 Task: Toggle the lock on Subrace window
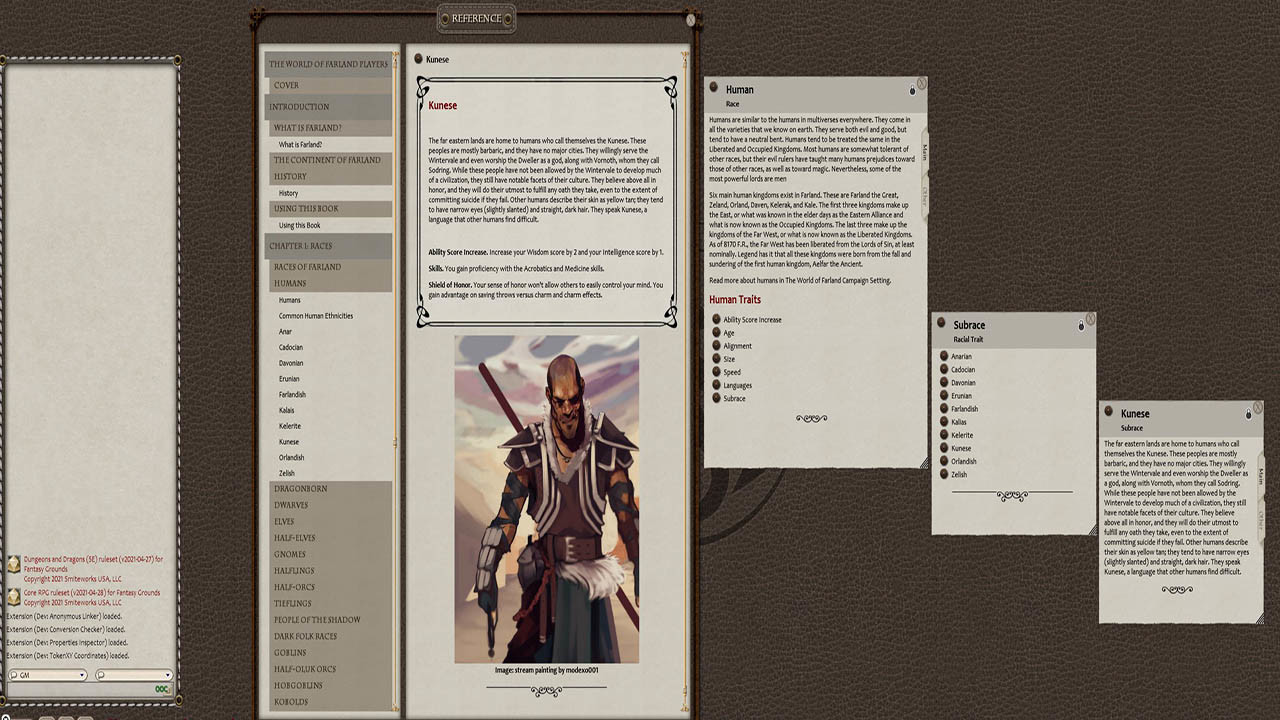(1081, 326)
